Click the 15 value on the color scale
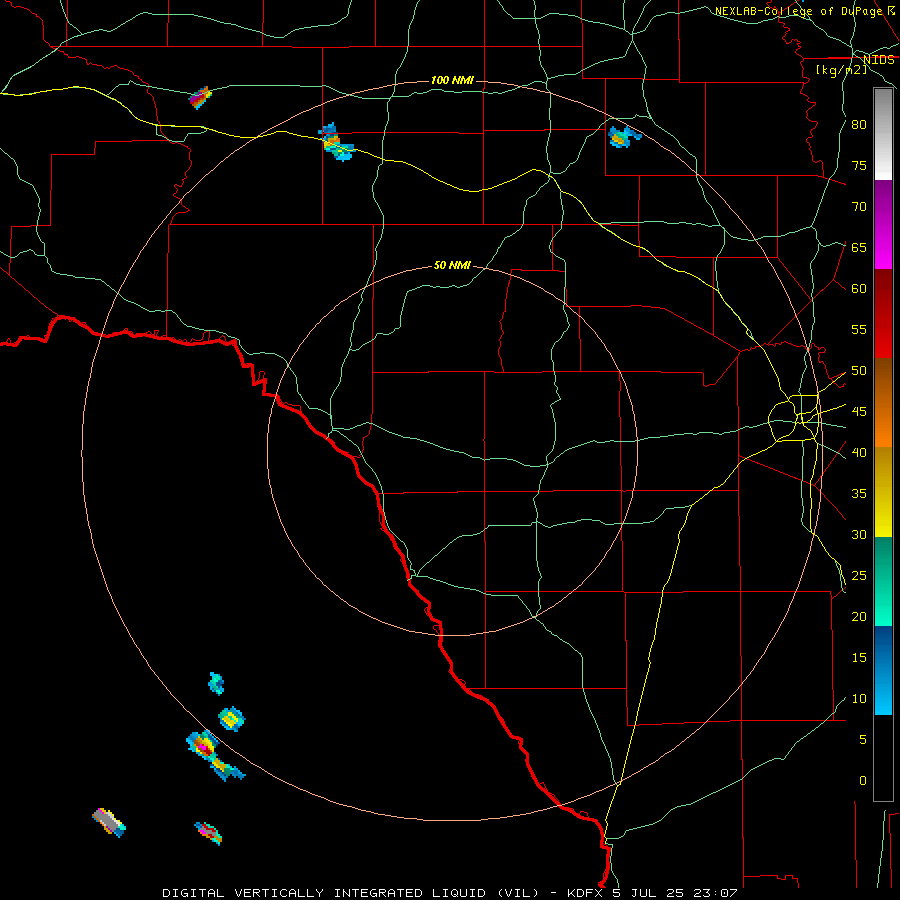 [859, 658]
